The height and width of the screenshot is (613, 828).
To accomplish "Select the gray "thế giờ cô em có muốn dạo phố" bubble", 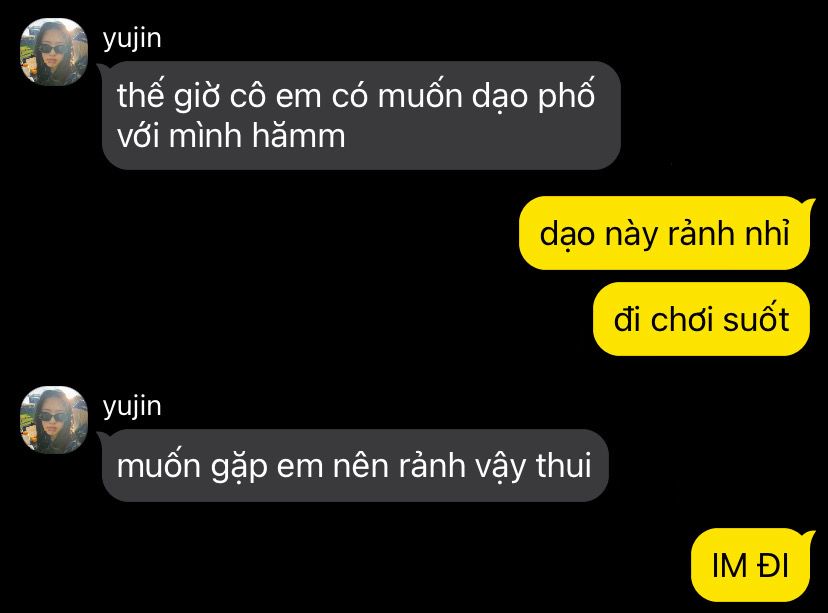I will (x=361, y=115).
